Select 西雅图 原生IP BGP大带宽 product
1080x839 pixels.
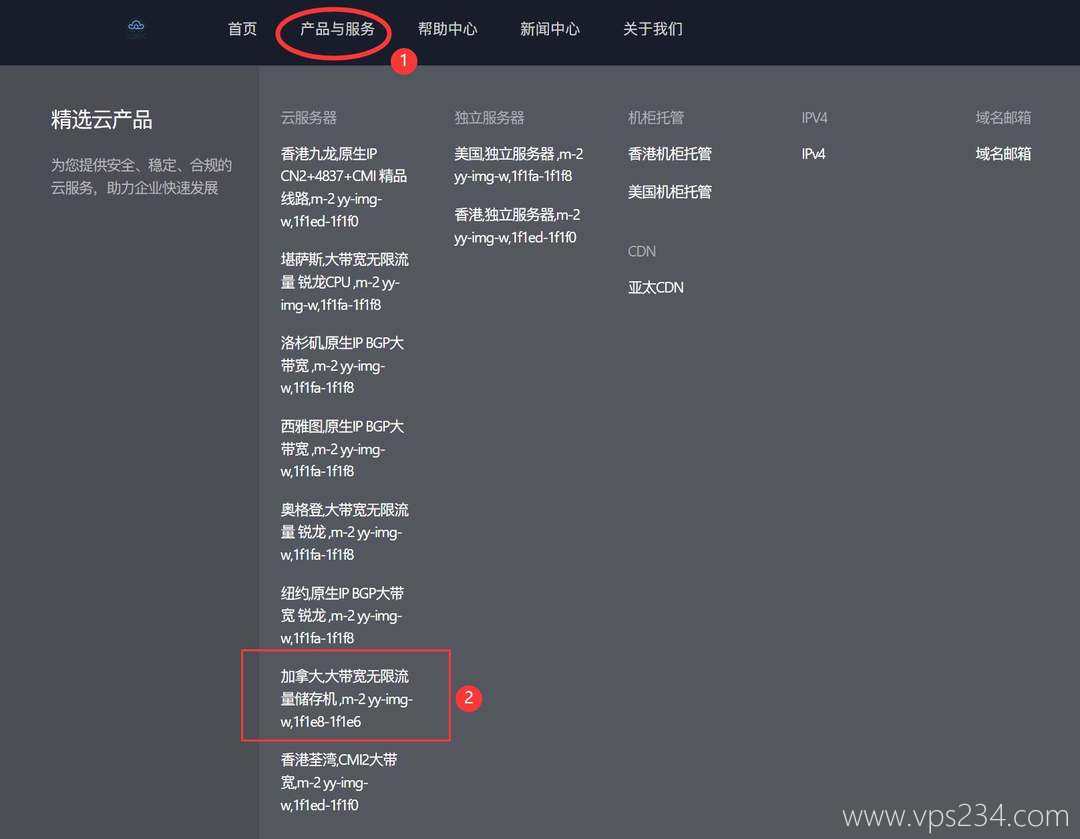342,448
